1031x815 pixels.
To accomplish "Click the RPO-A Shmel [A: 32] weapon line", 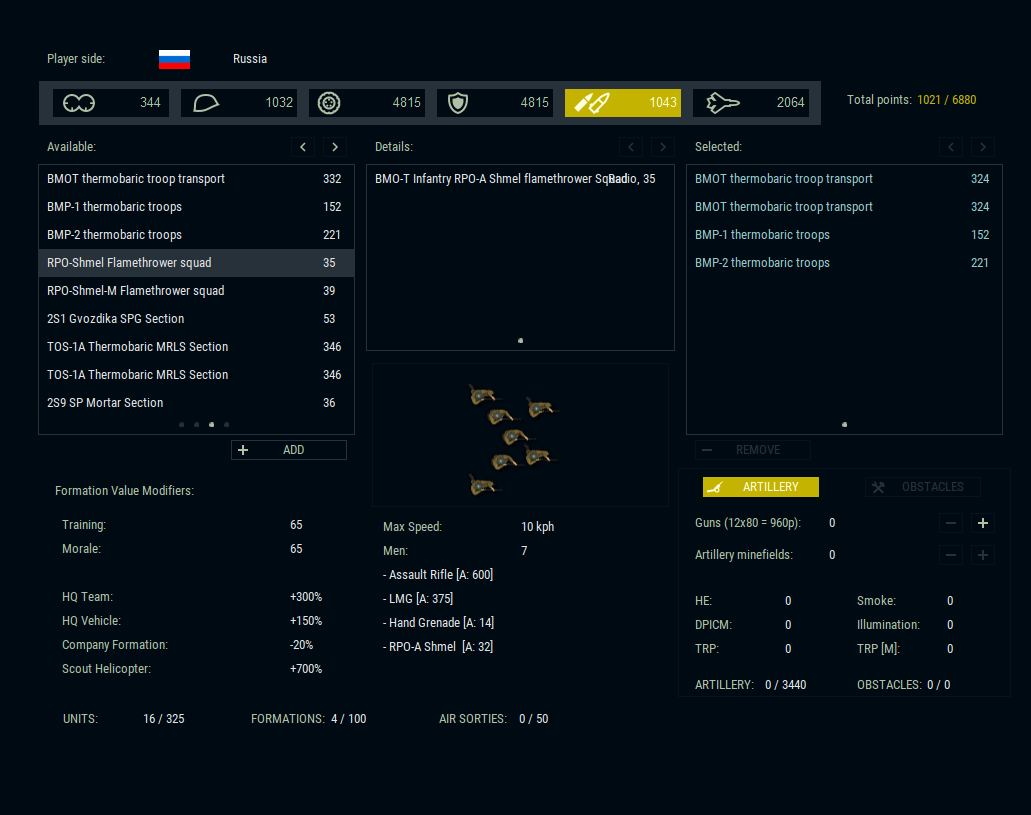I will [x=438, y=647].
